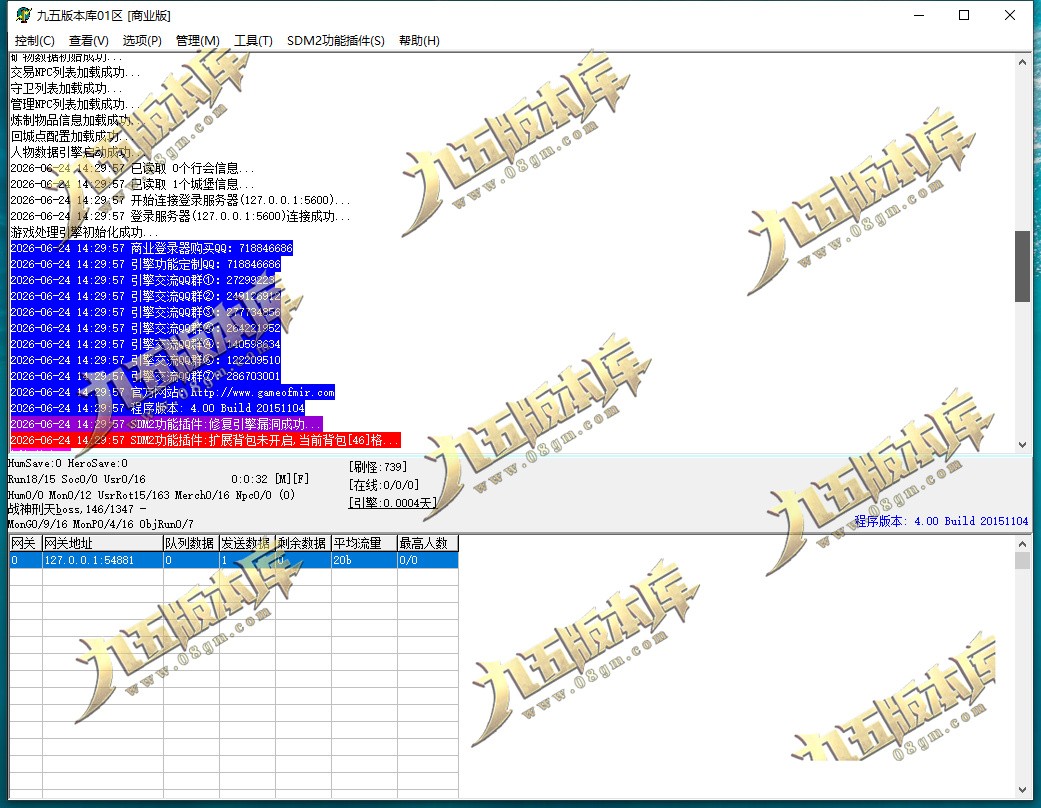Click gateway list scrollbar up arrow

[x=1022, y=544]
